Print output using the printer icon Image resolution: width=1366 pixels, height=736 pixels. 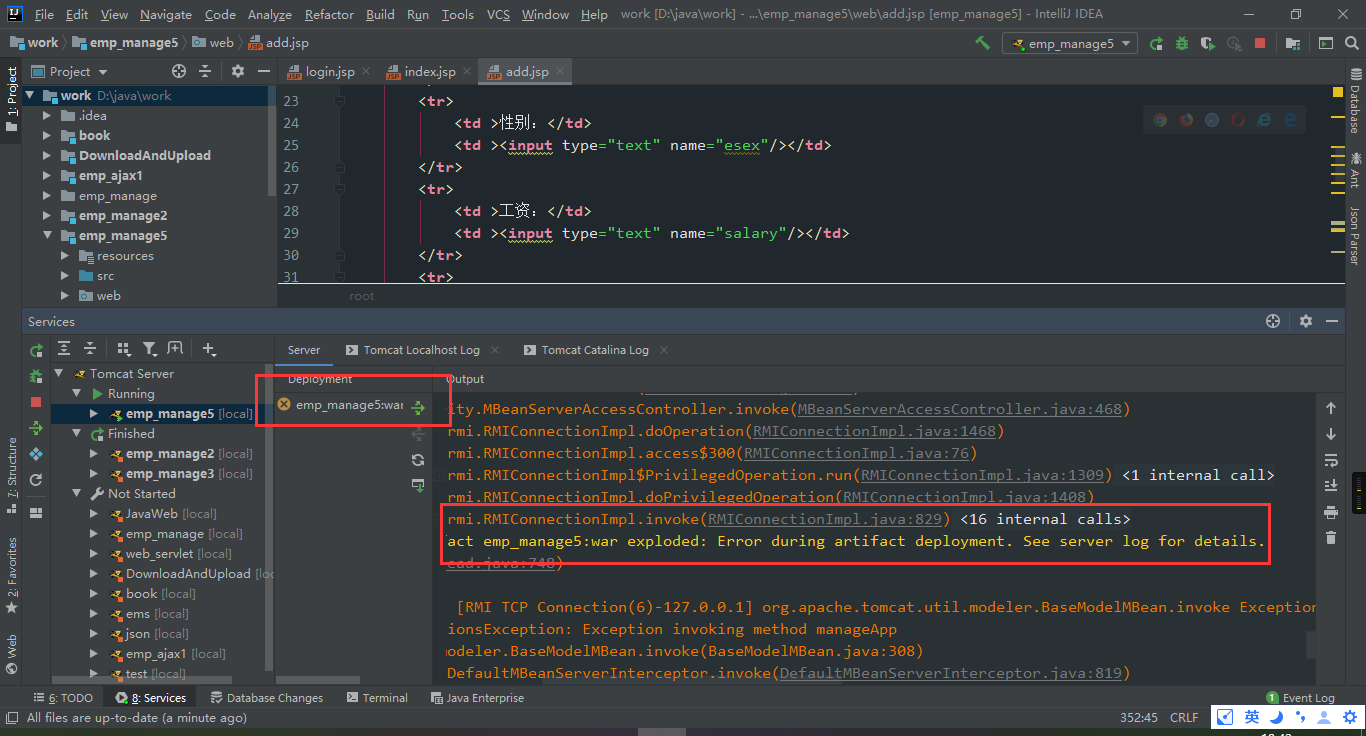(x=1331, y=512)
